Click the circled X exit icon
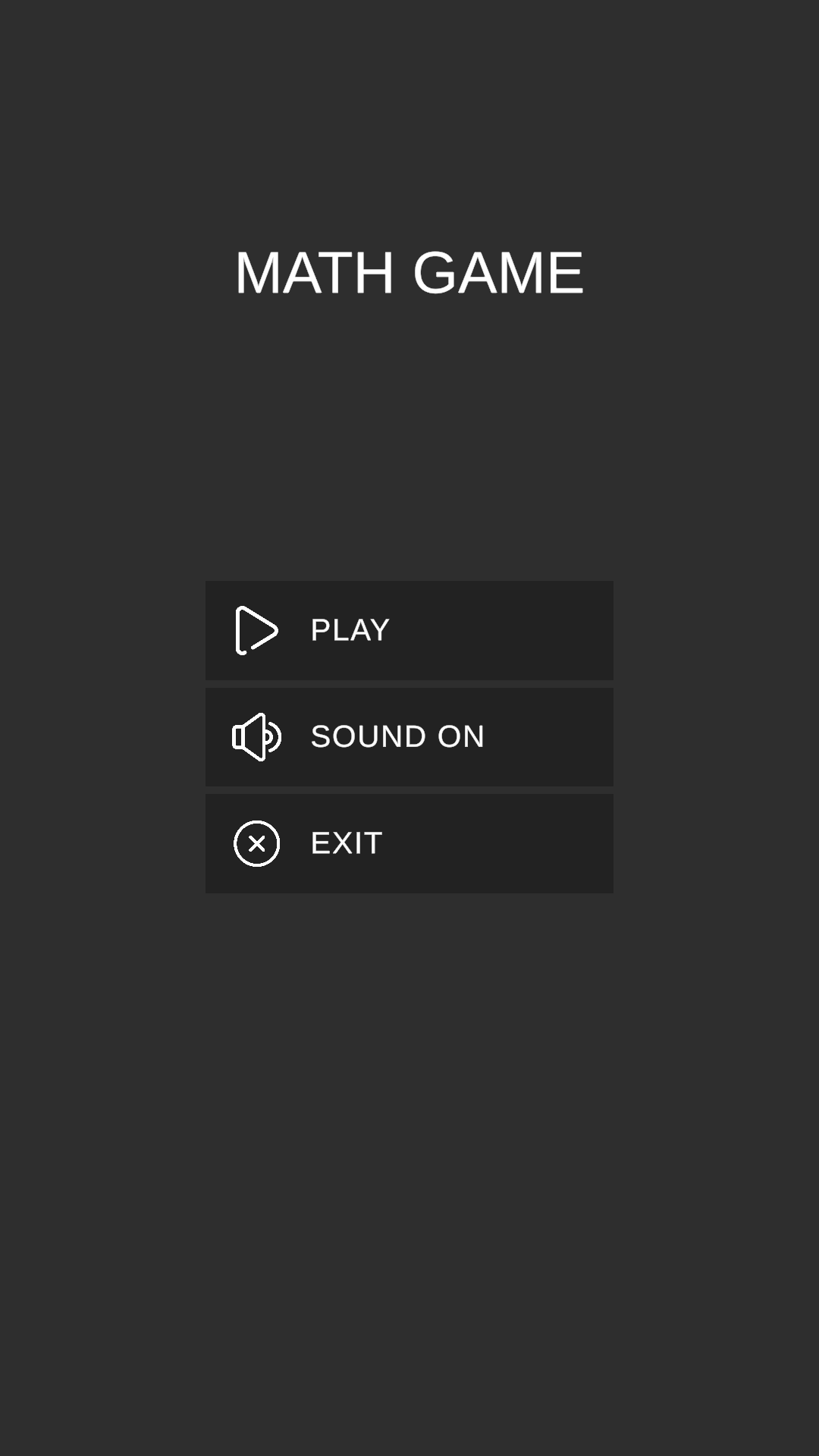This screenshot has height=1456, width=819. pyautogui.click(x=256, y=843)
